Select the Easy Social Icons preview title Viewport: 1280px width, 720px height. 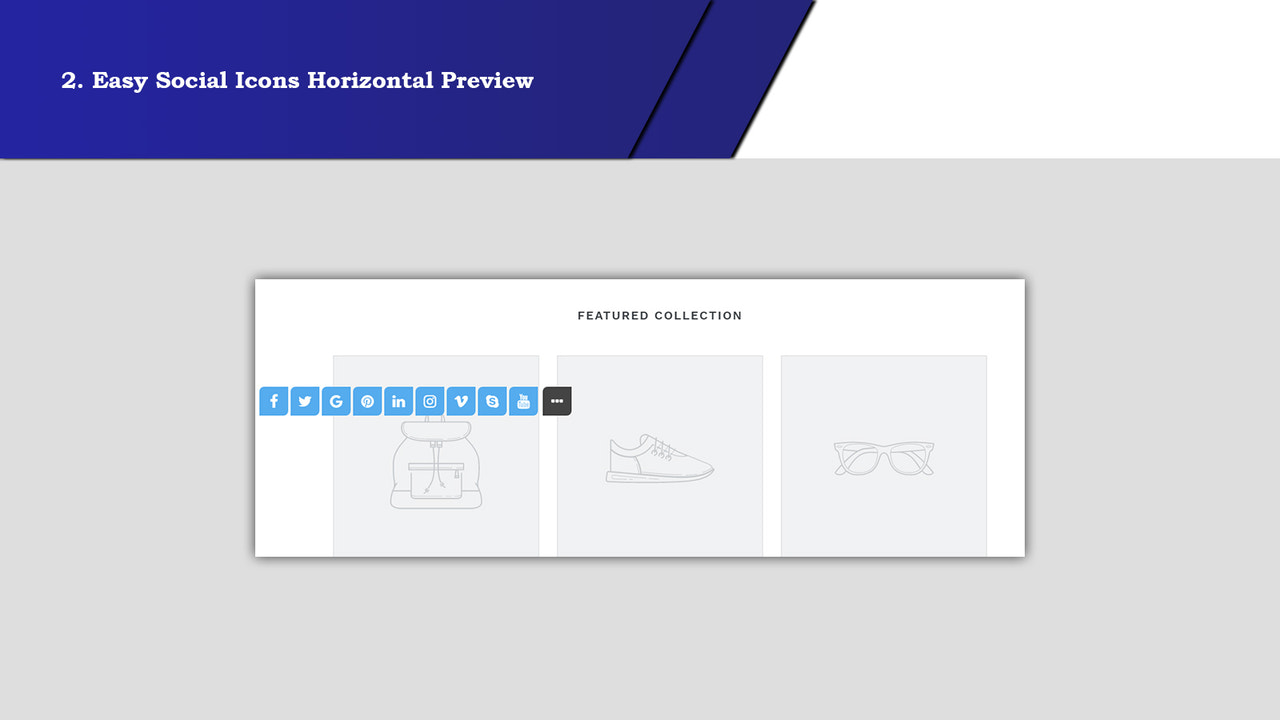297,80
